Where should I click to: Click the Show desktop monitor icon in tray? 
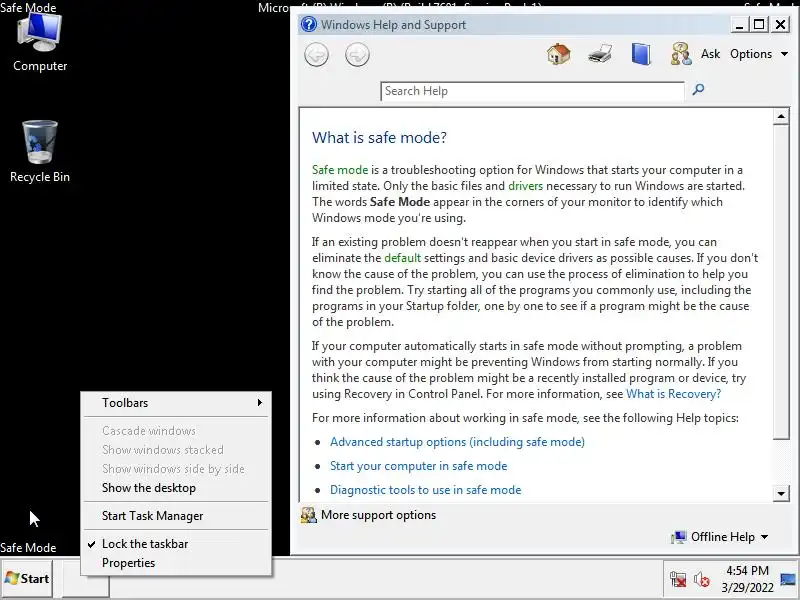tap(788, 579)
